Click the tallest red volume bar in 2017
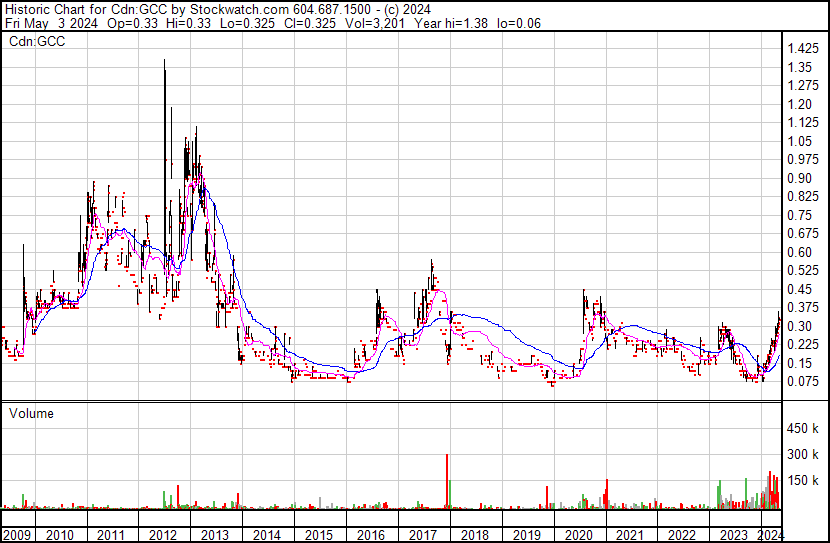Image resolution: width=830 pixels, height=543 pixels. tap(447, 481)
